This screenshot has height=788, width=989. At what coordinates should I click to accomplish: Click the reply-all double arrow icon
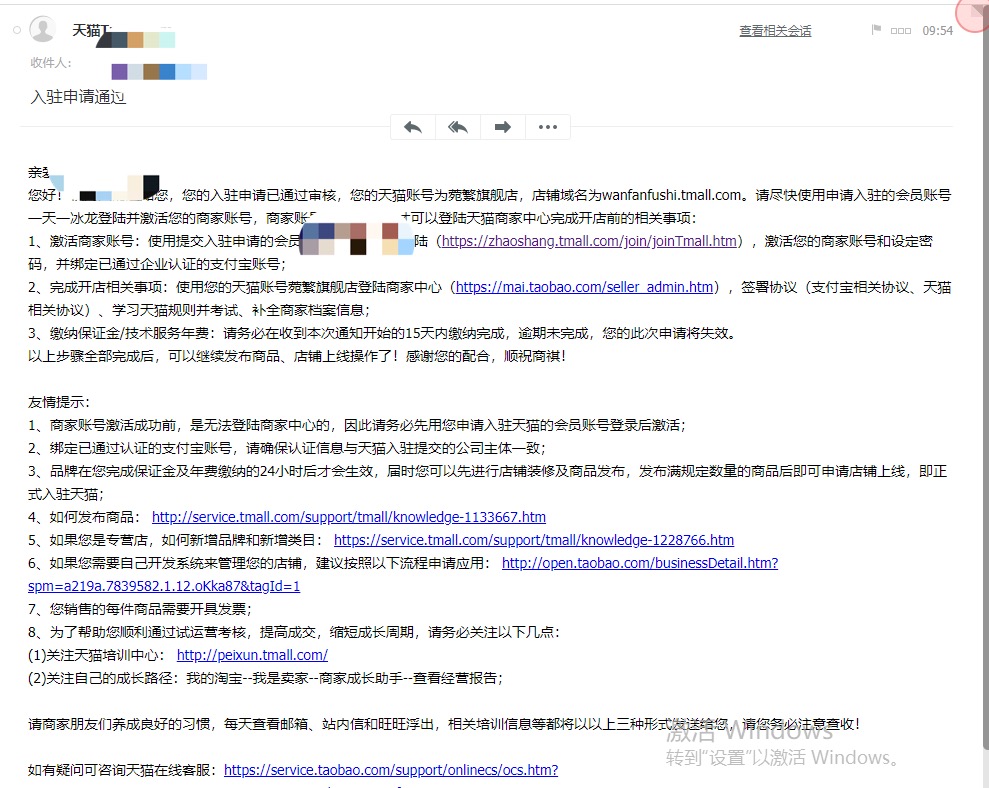click(x=458, y=127)
